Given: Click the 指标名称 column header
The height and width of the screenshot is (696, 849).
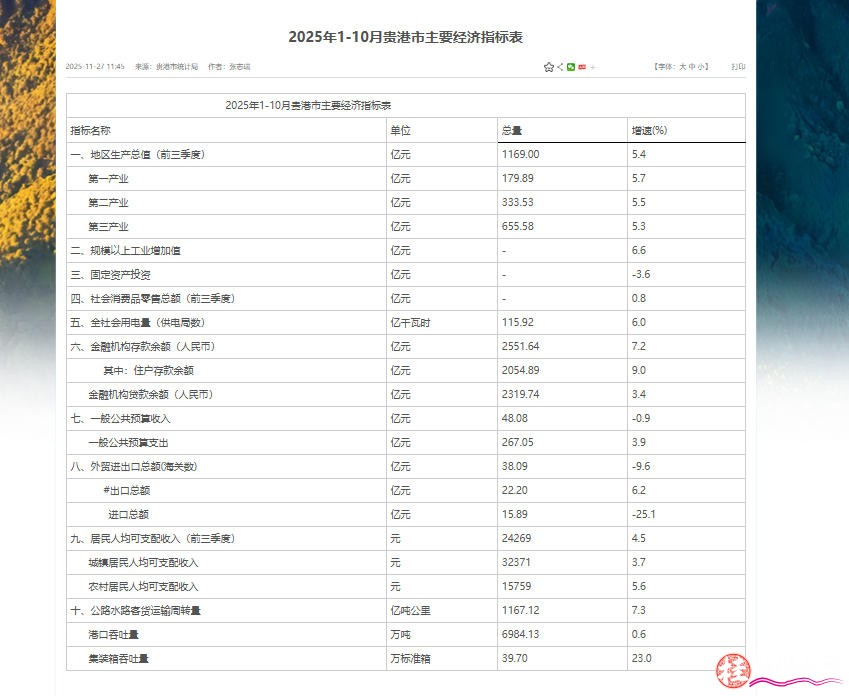Looking at the screenshot, I should (90, 130).
